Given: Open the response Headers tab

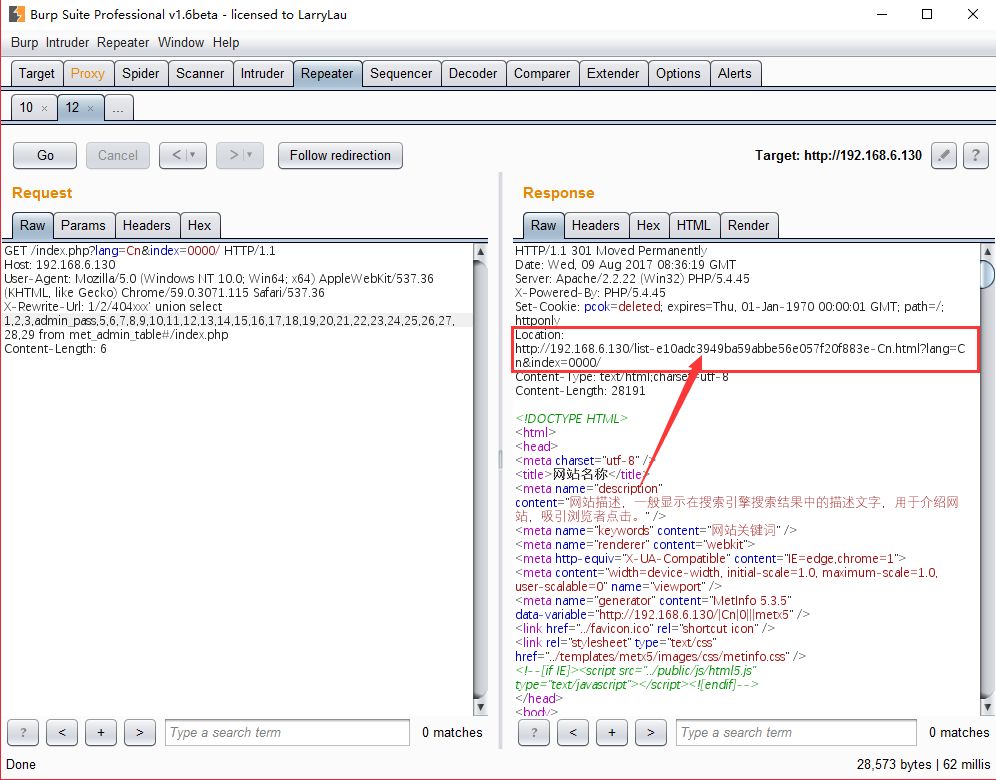Looking at the screenshot, I should pyautogui.click(x=595, y=225).
